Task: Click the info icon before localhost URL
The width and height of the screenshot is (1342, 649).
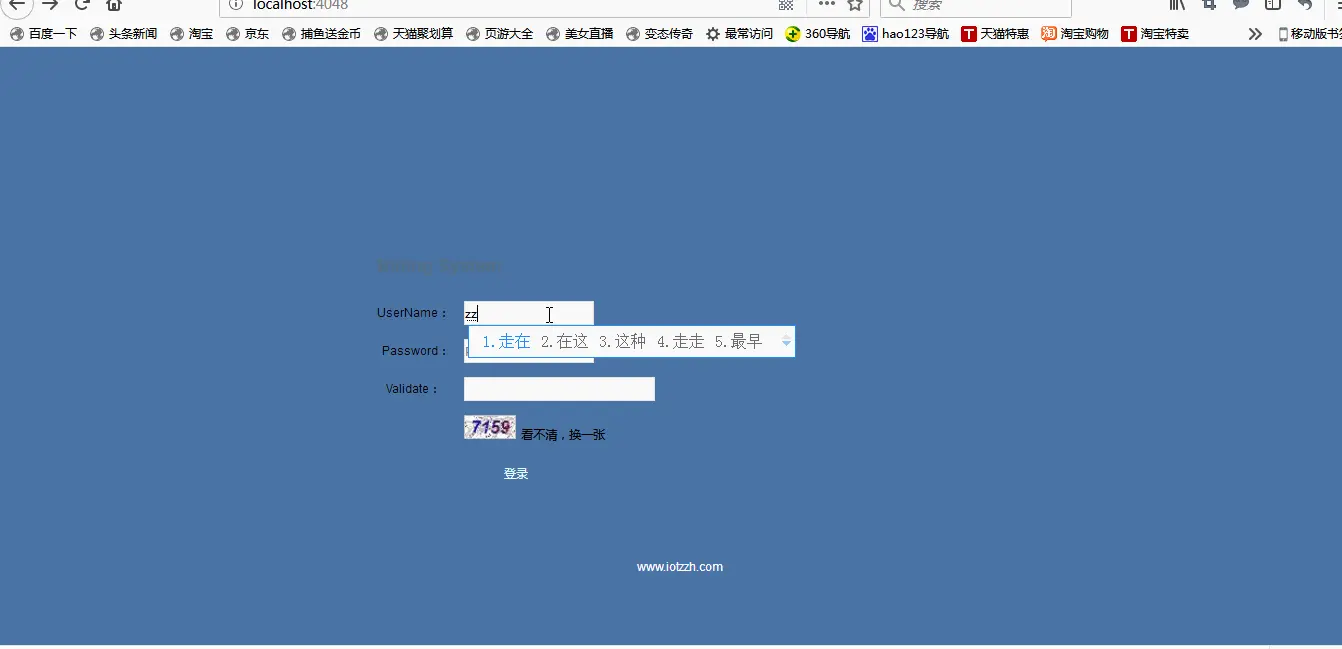Action: (x=236, y=5)
